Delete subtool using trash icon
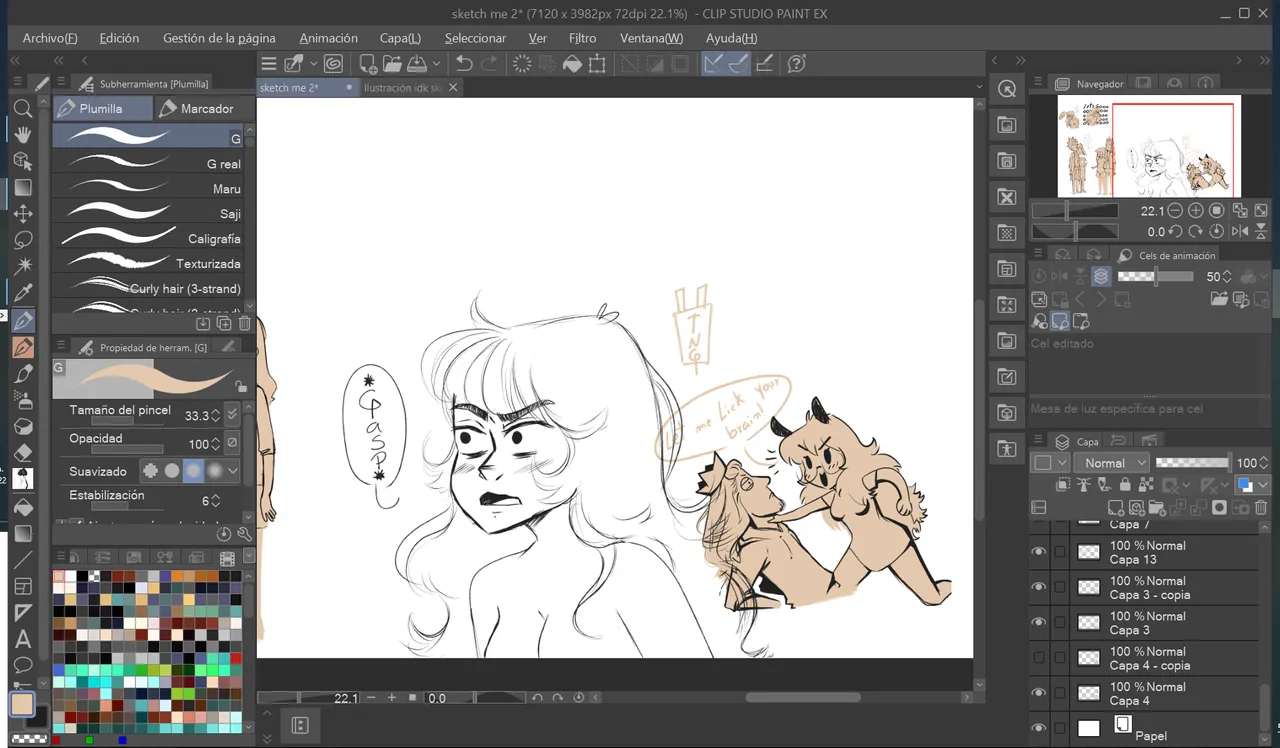The width and height of the screenshot is (1280, 748). (245, 323)
